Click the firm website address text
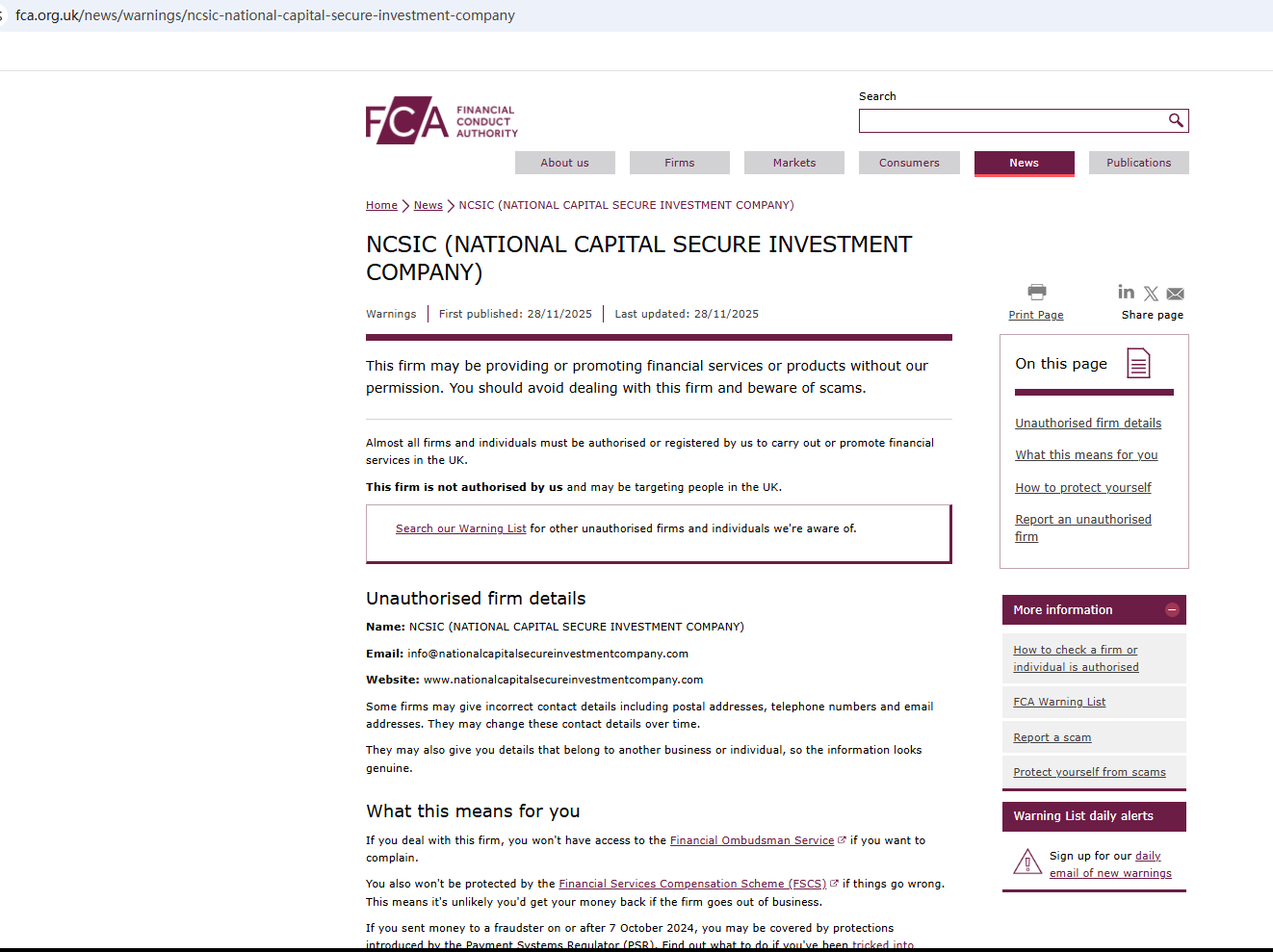The image size is (1273, 952). [563, 680]
